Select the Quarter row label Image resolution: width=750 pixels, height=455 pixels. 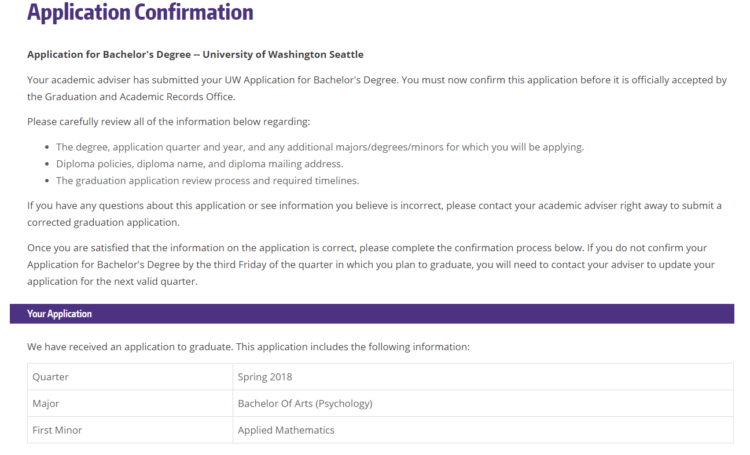50,377
